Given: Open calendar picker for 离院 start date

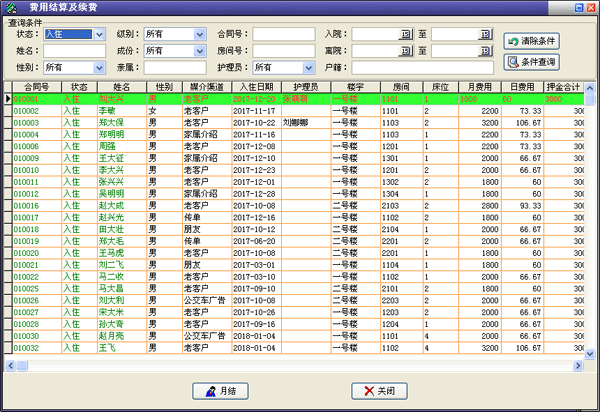Looking at the screenshot, I should (x=407, y=50).
